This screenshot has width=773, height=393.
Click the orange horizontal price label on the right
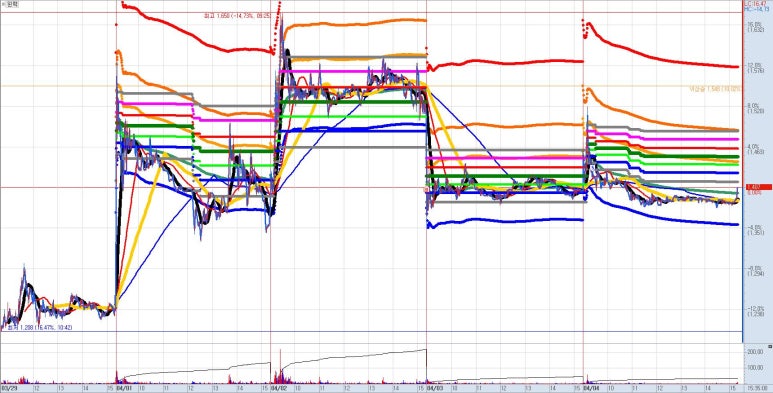click(x=715, y=89)
